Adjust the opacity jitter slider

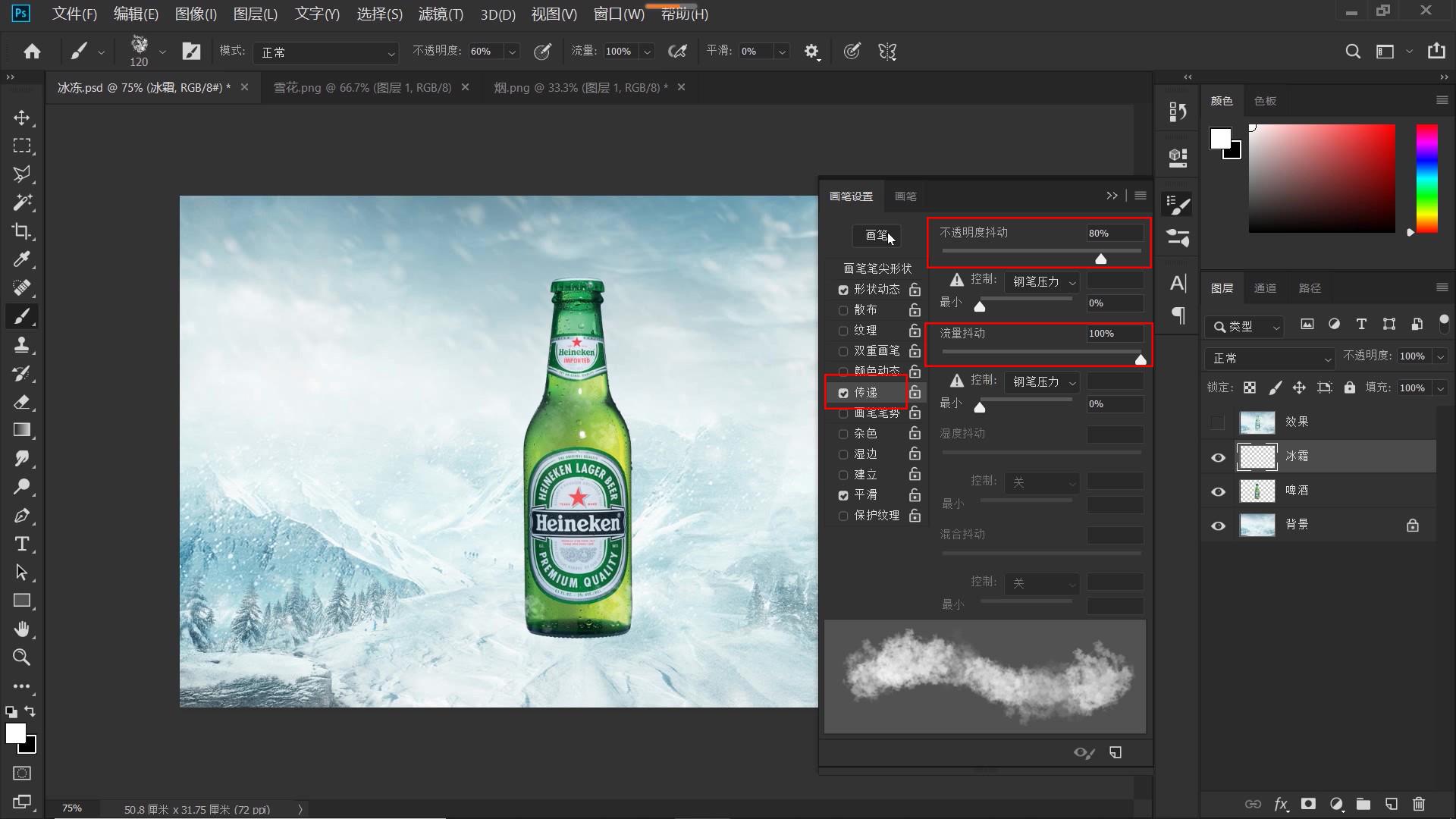(1101, 259)
